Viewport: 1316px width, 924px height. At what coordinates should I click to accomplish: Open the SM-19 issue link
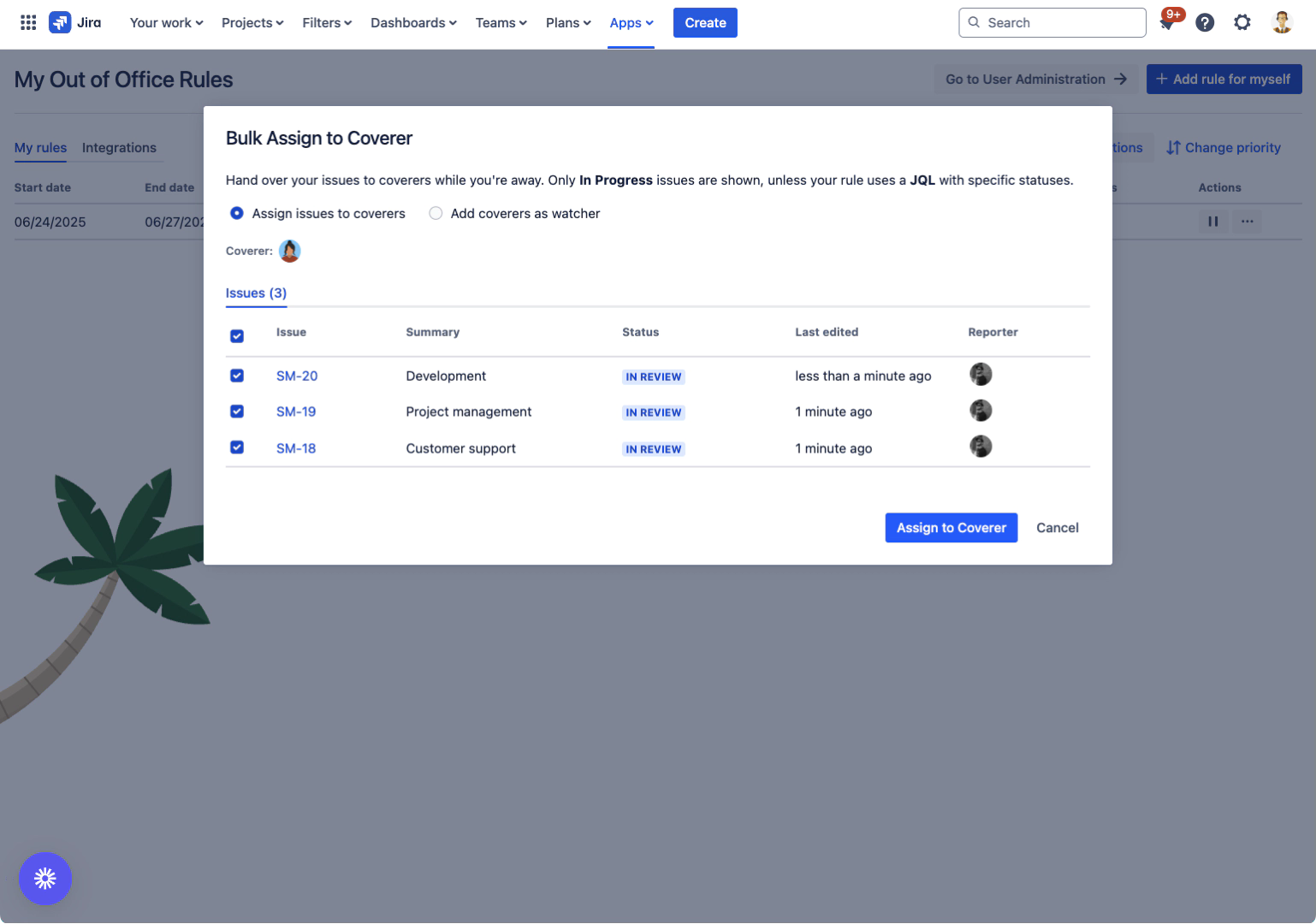tap(296, 412)
